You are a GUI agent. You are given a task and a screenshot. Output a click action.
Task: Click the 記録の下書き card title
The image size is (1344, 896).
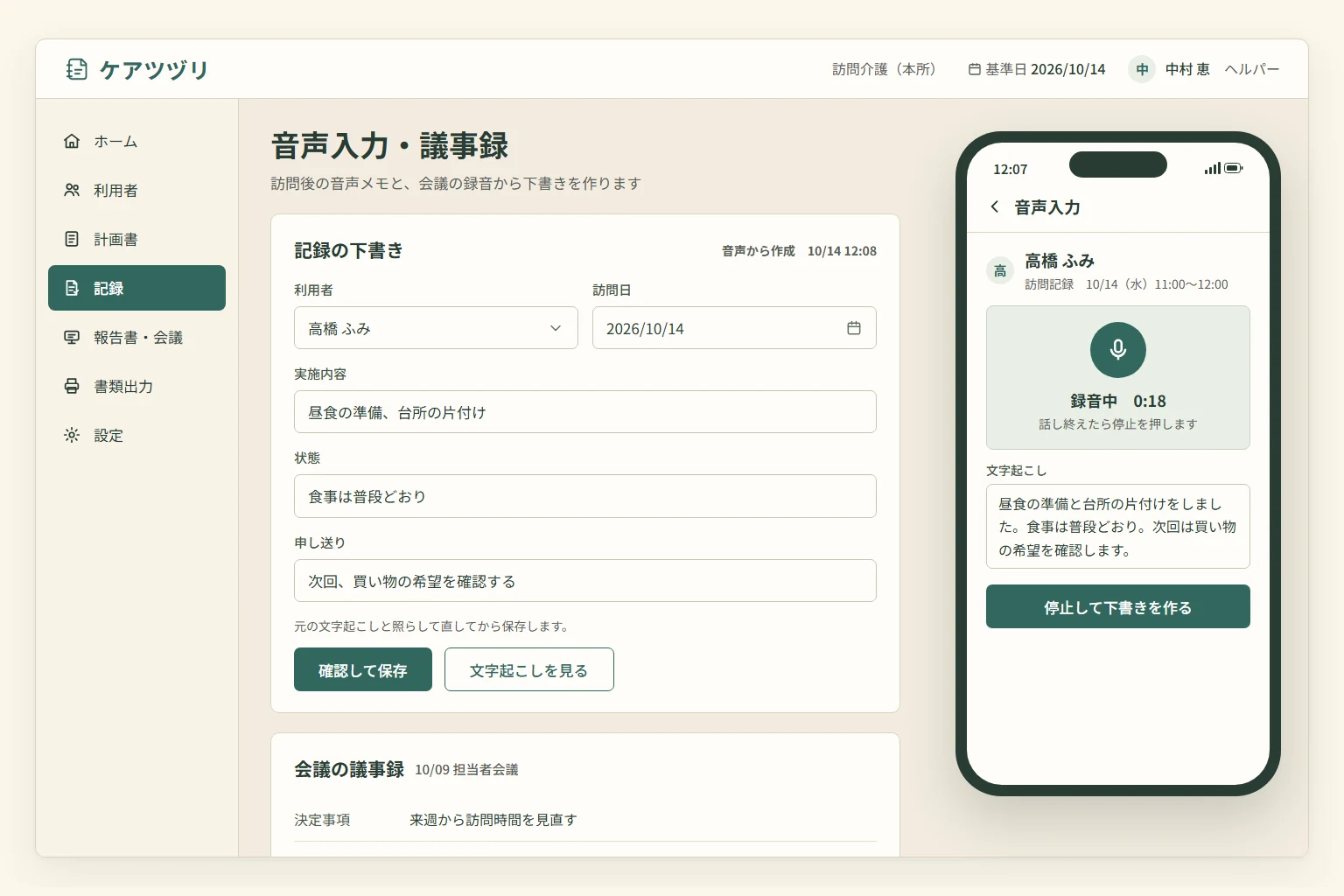click(x=349, y=251)
